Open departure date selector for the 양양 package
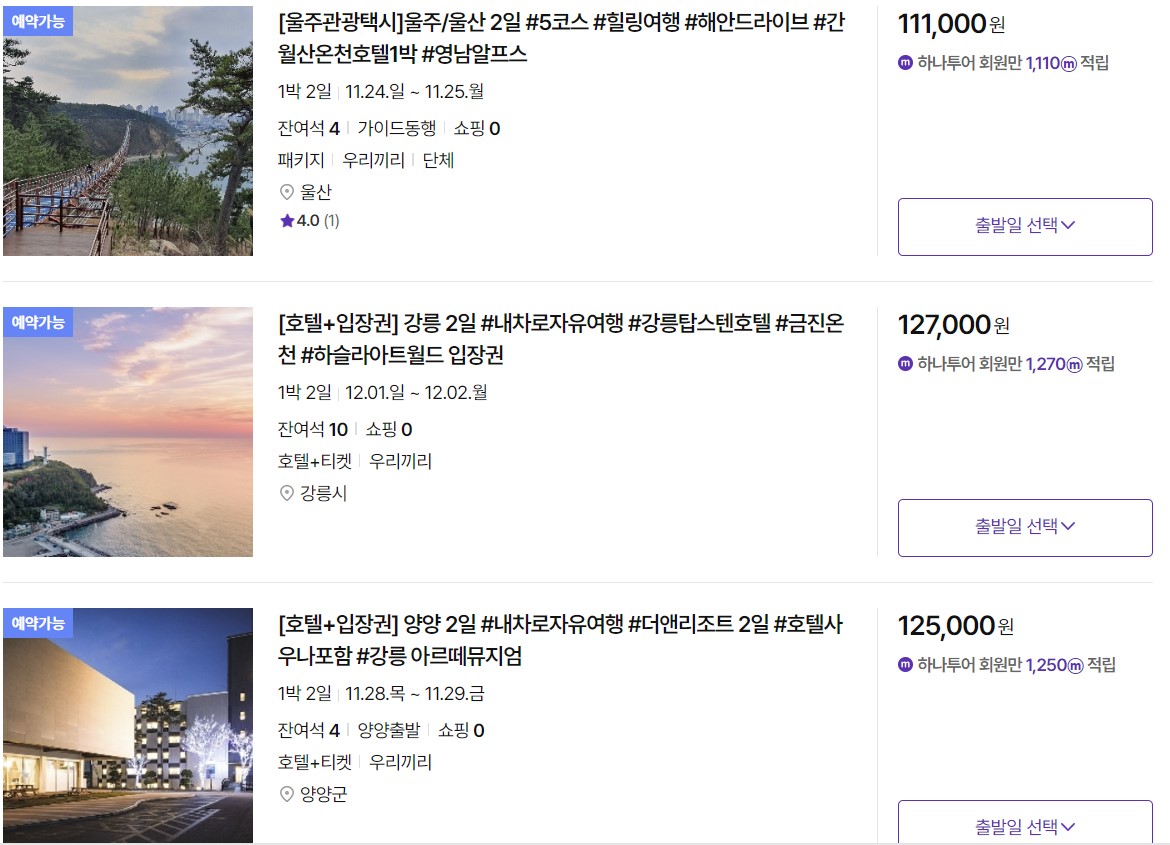Image resolution: width=1170 pixels, height=845 pixels. click(x=1024, y=826)
